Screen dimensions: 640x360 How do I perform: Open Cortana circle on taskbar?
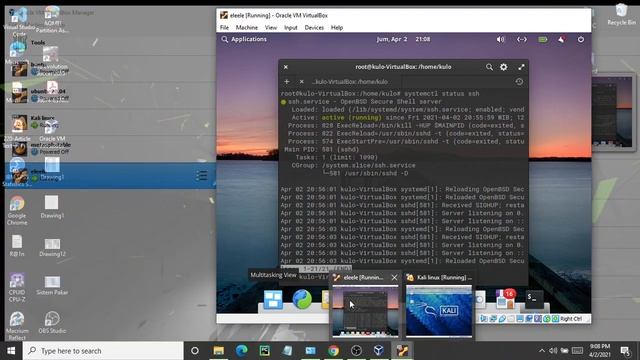tap(195, 351)
